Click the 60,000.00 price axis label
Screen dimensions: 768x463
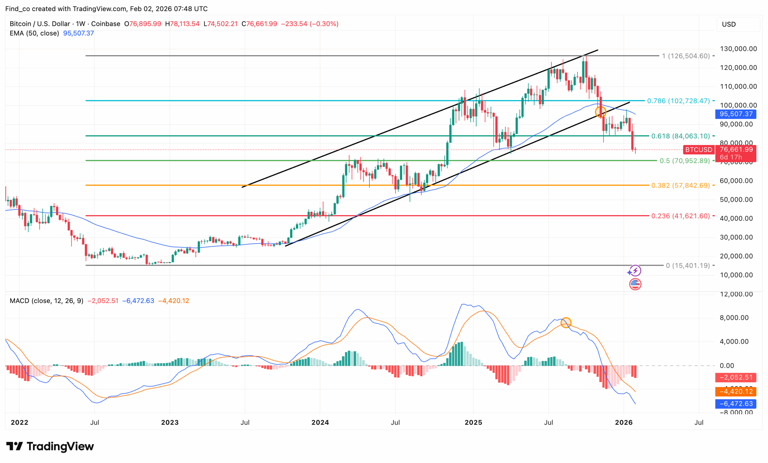pyautogui.click(x=738, y=181)
